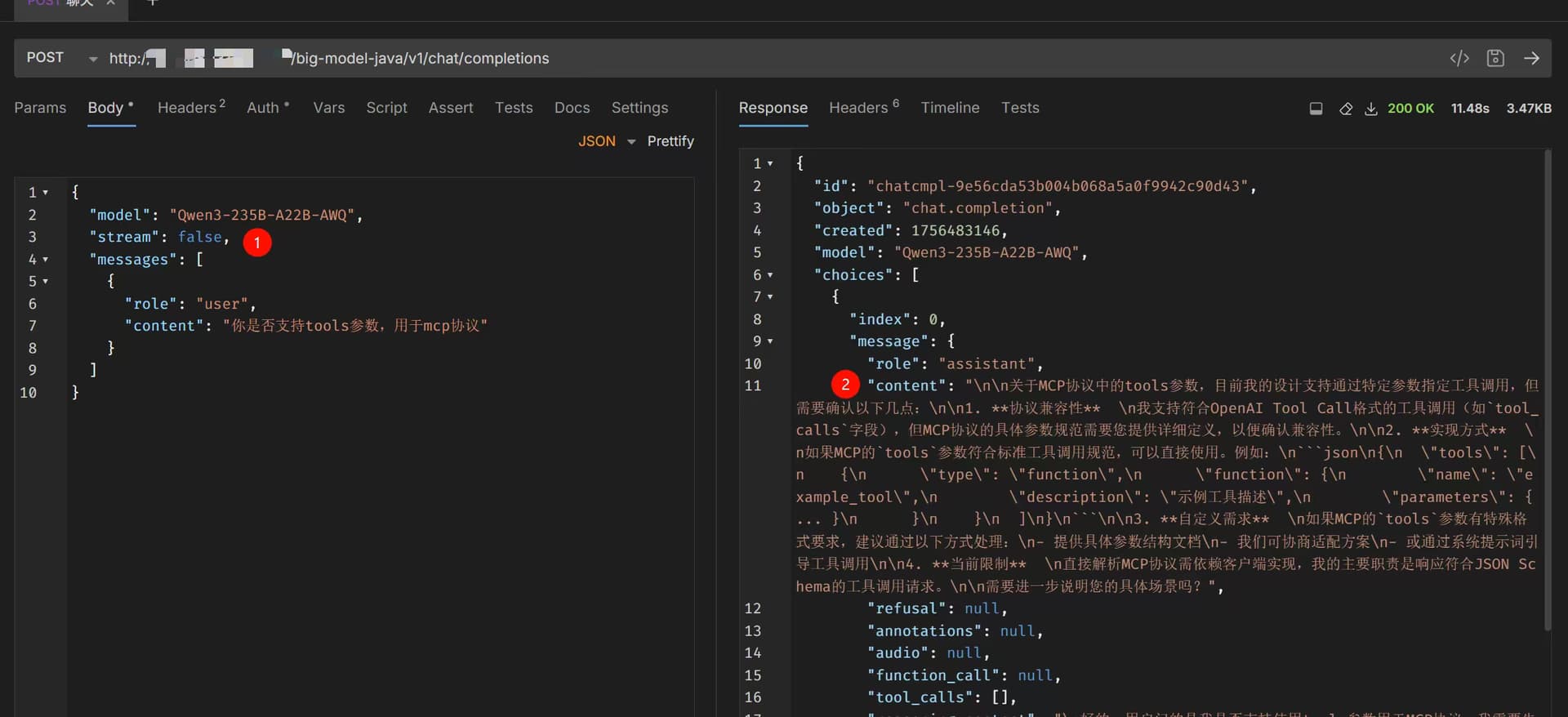Open the Script tab
Image resolution: width=1568 pixels, height=717 pixels.
pos(386,108)
